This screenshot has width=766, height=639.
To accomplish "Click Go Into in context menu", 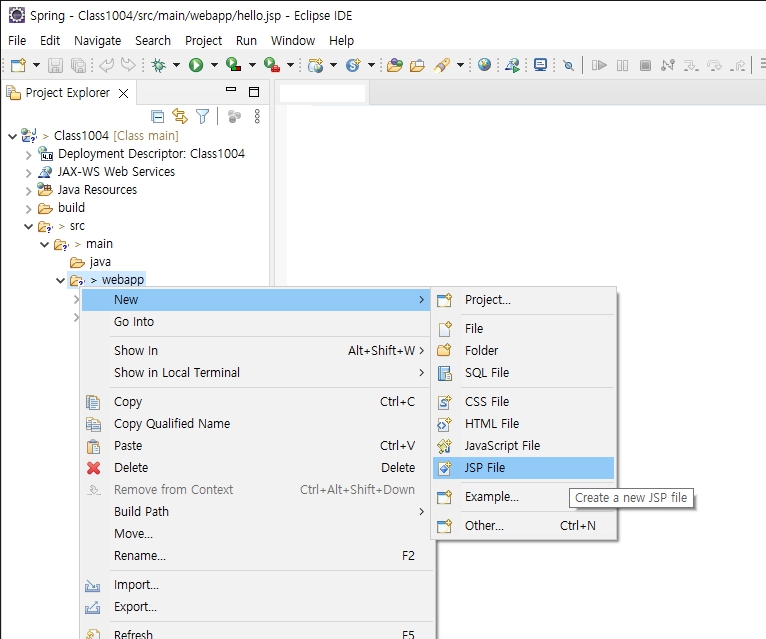I will [256, 322].
